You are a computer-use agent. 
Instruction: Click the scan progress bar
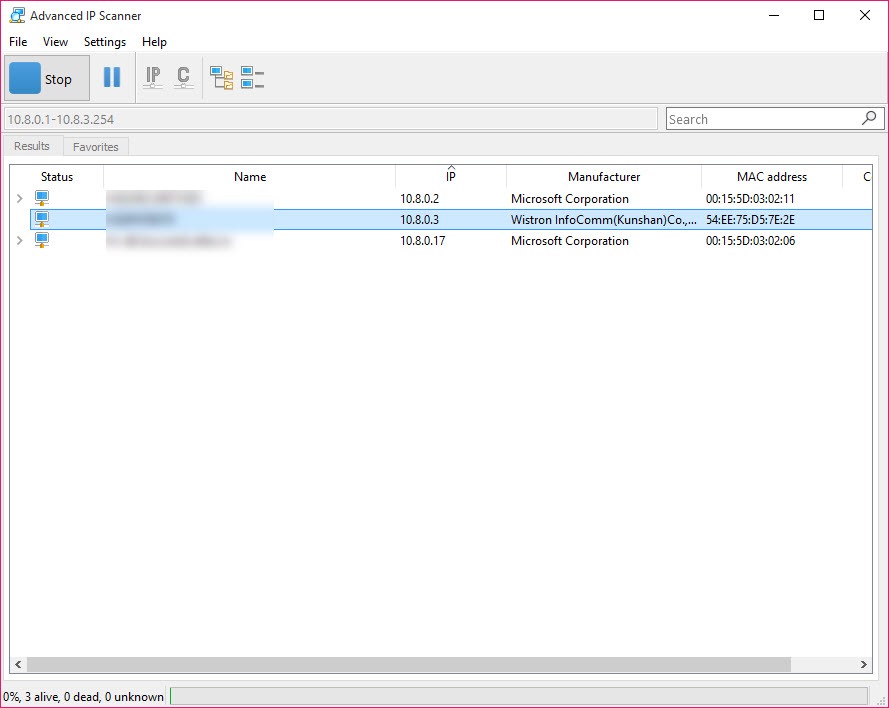(519, 696)
